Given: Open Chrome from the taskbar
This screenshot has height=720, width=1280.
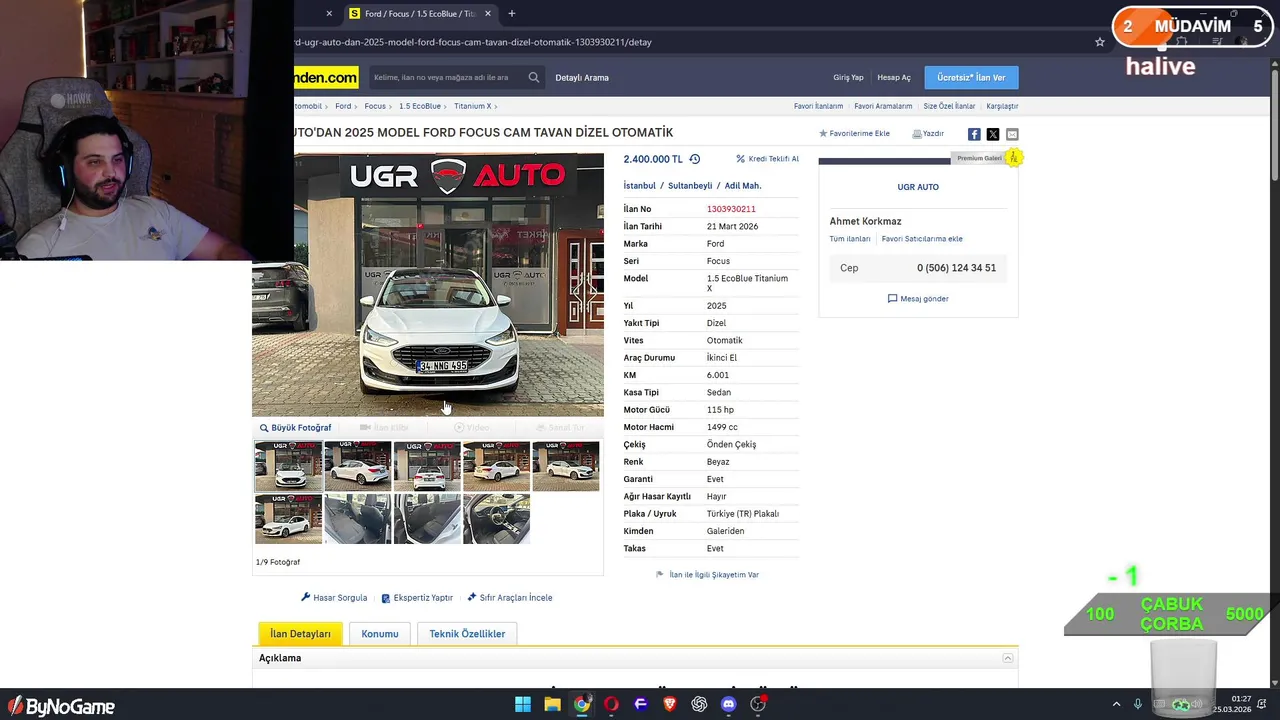Looking at the screenshot, I should tap(582, 704).
